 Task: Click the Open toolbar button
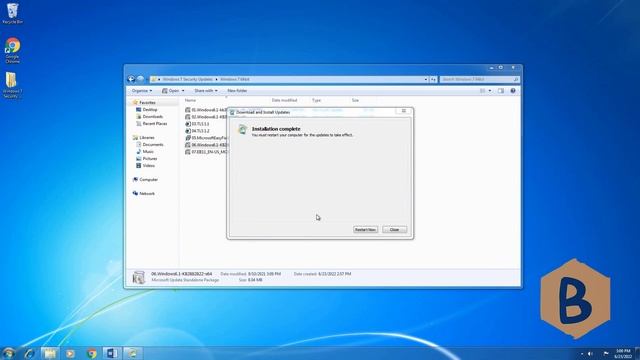171,91
